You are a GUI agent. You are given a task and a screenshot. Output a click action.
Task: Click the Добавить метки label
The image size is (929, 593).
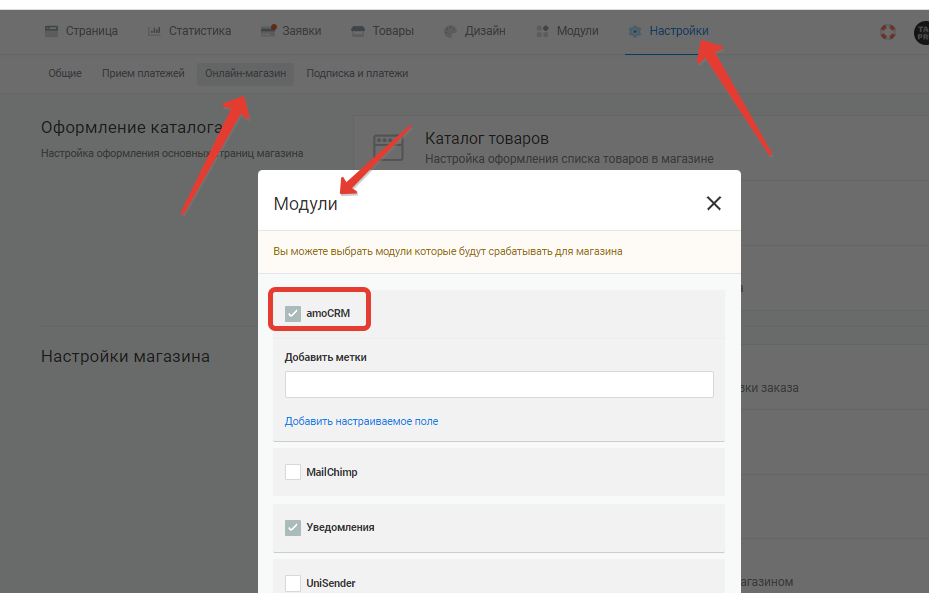tap(325, 357)
